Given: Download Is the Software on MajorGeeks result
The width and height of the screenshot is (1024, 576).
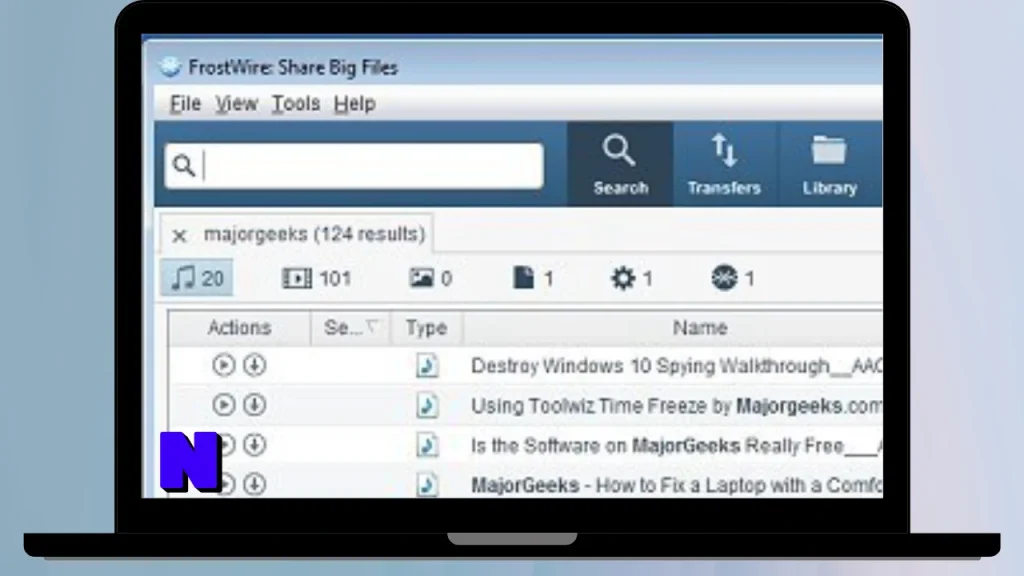Looking at the screenshot, I should click(255, 445).
